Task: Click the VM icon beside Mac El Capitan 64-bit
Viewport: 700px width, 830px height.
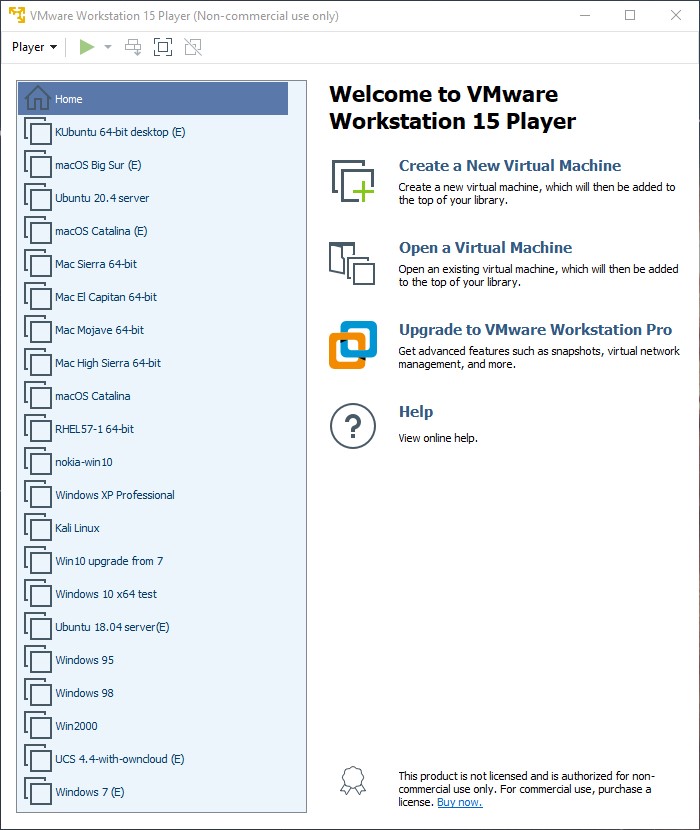Action: click(x=38, y=297)
